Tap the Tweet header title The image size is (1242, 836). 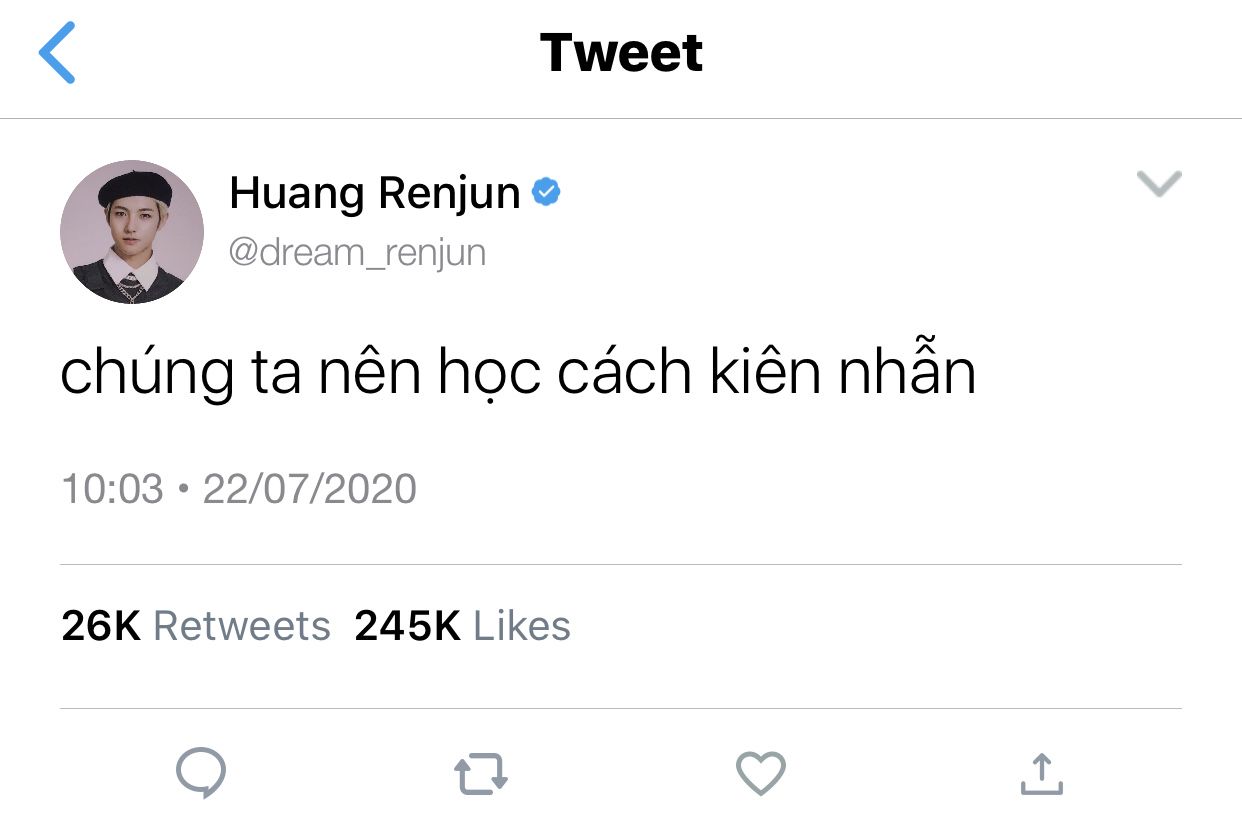tap(621, 52)
